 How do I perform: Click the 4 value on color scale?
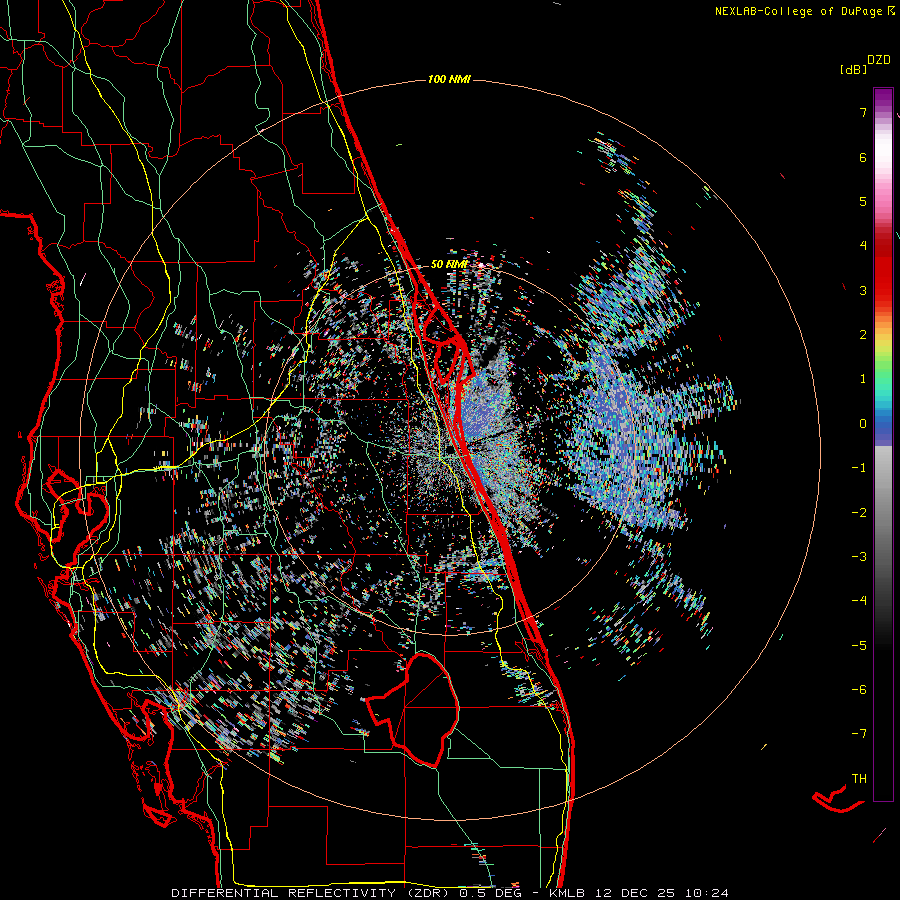coord(863,246)
